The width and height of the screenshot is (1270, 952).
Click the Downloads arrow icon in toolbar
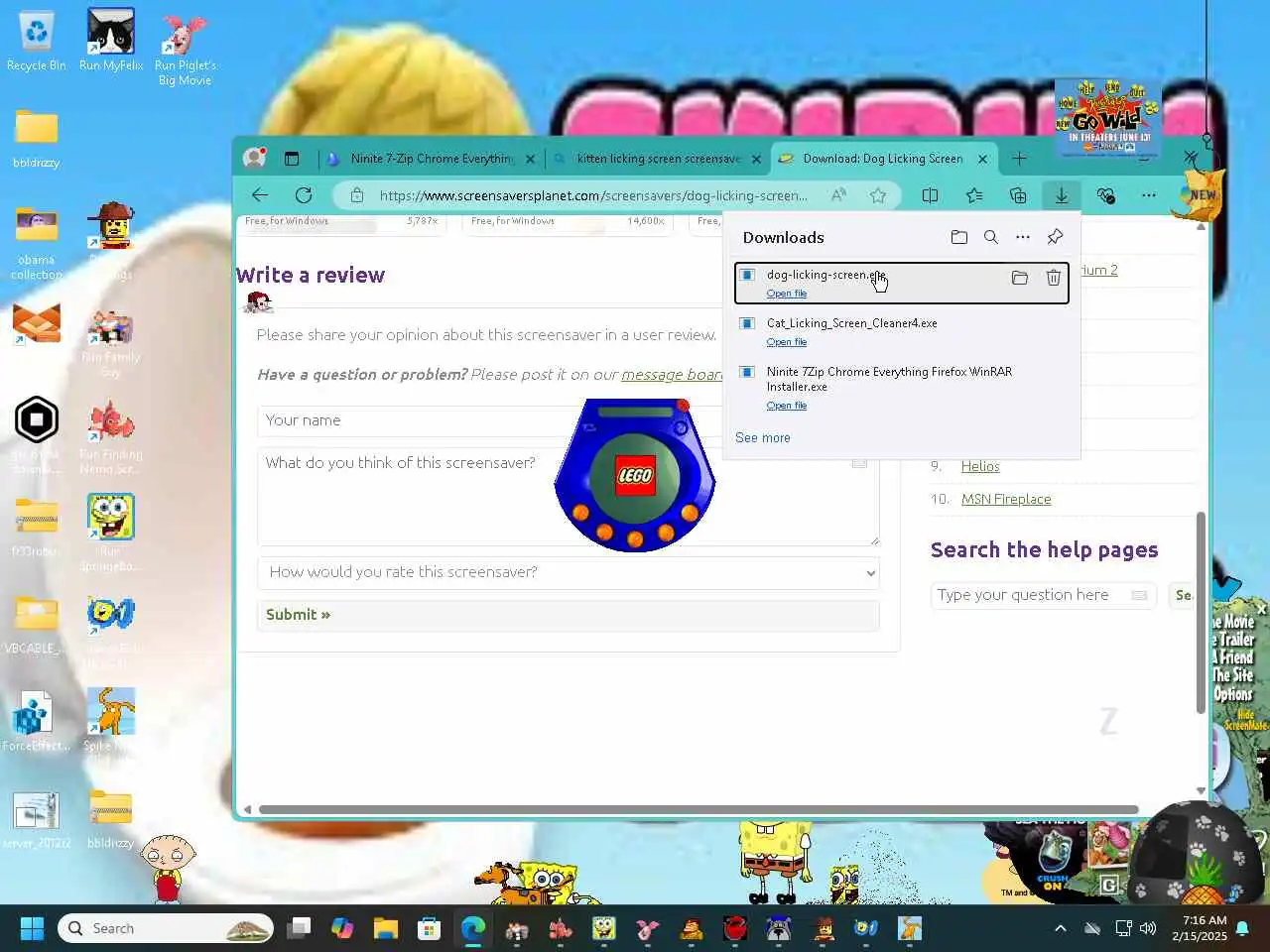(x=1062, y=195)
